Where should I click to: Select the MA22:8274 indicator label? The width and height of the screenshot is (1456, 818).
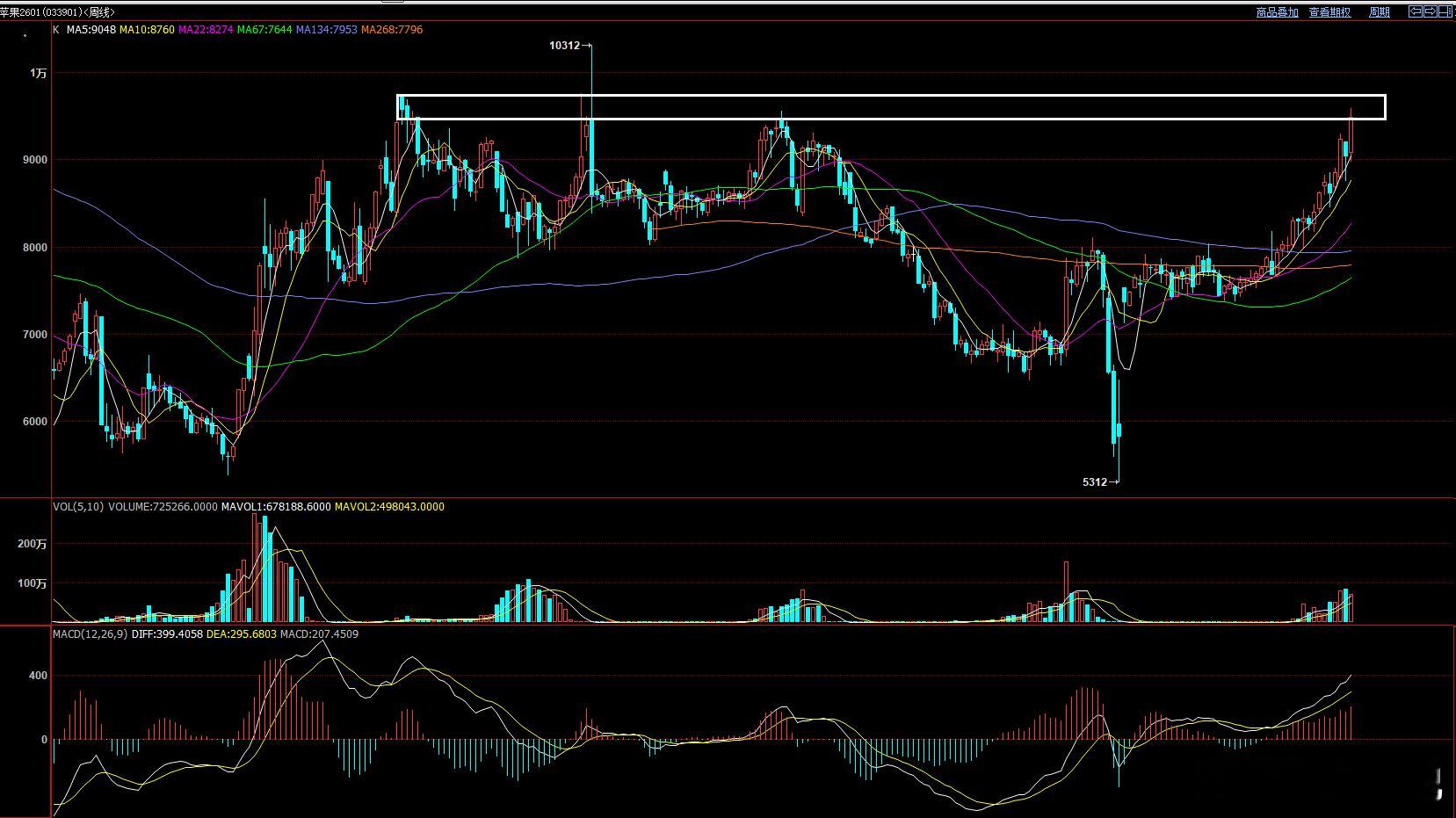[x=206, y=30]
